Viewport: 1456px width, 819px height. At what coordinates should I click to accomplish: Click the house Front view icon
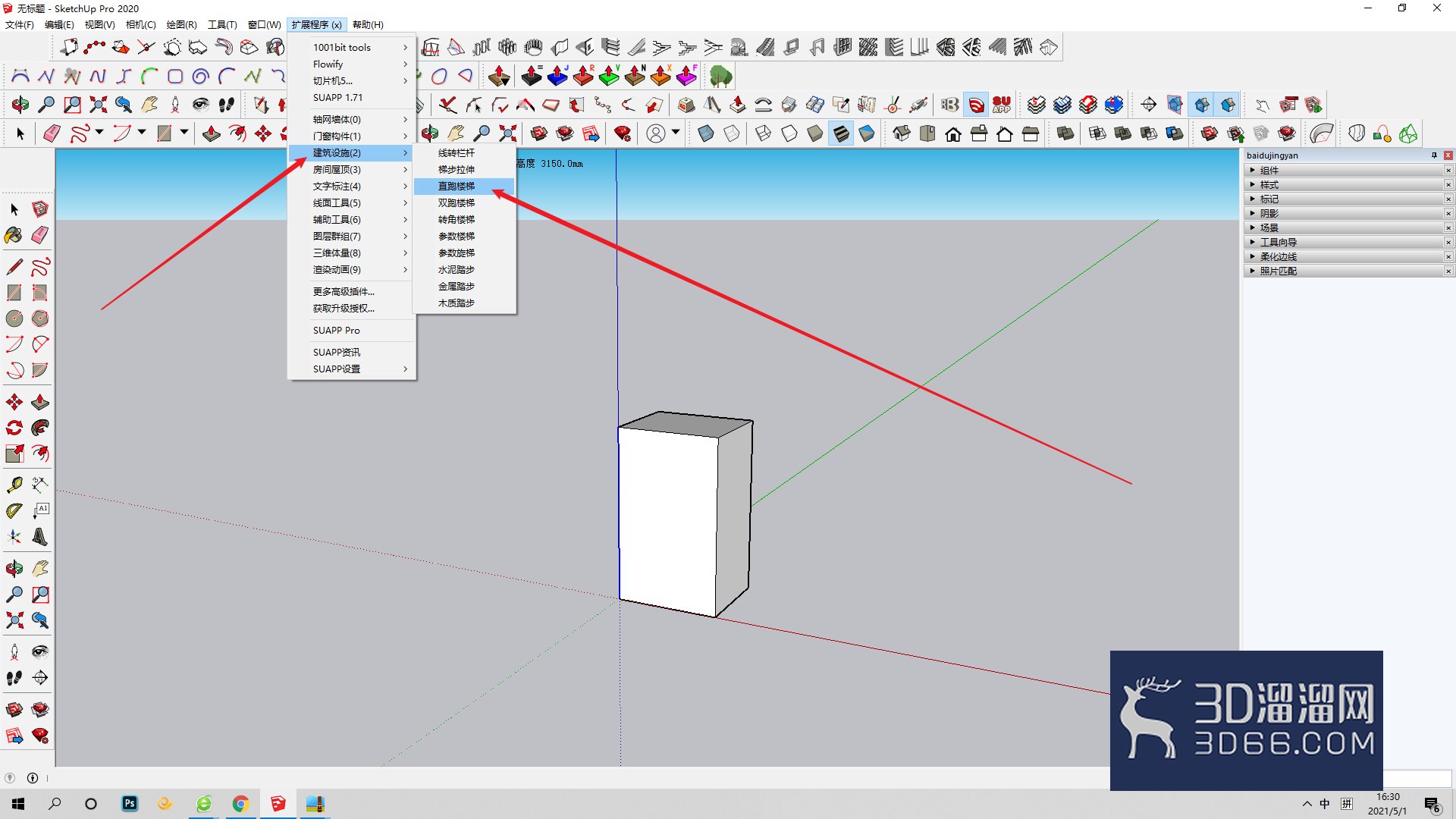coord(953,134)
